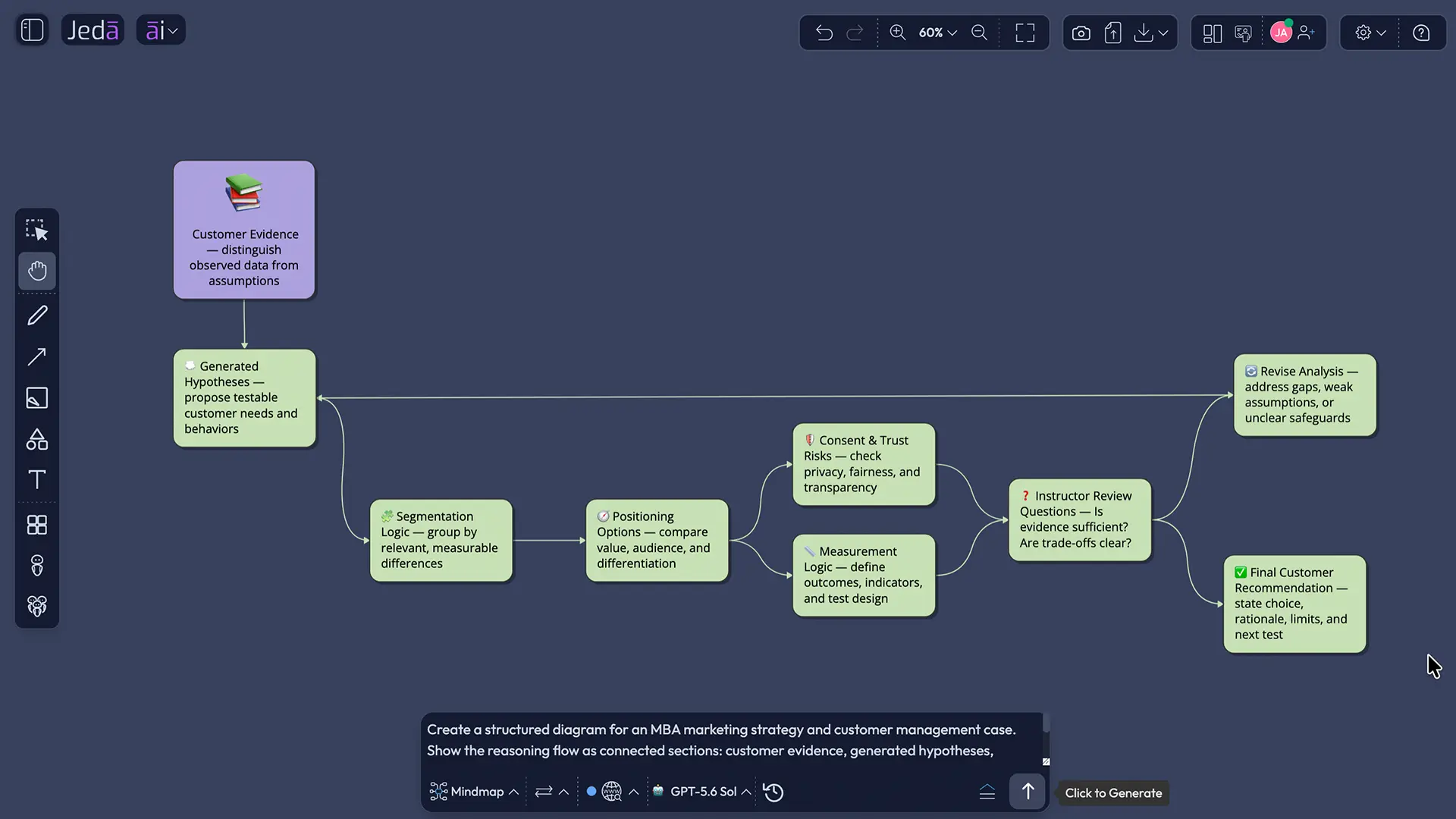Click into the prompt text input

[732, 740]
